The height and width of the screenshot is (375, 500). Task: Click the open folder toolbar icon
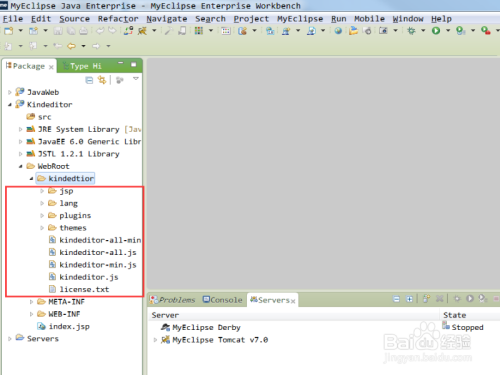pyautogui.click(x=353, y=31)
